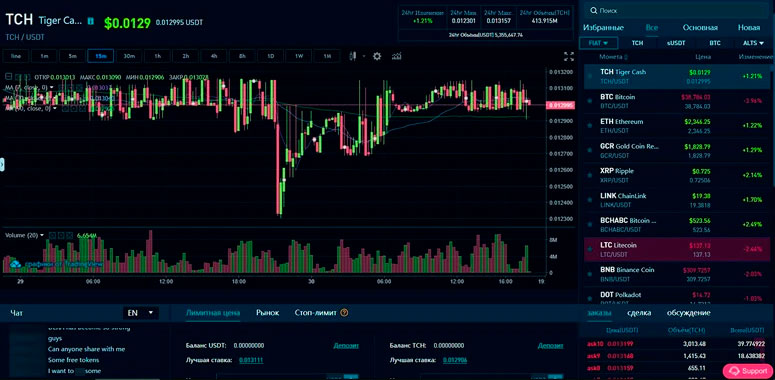
Task: Select the Рынок order tab
Action: tap(267, 313)
